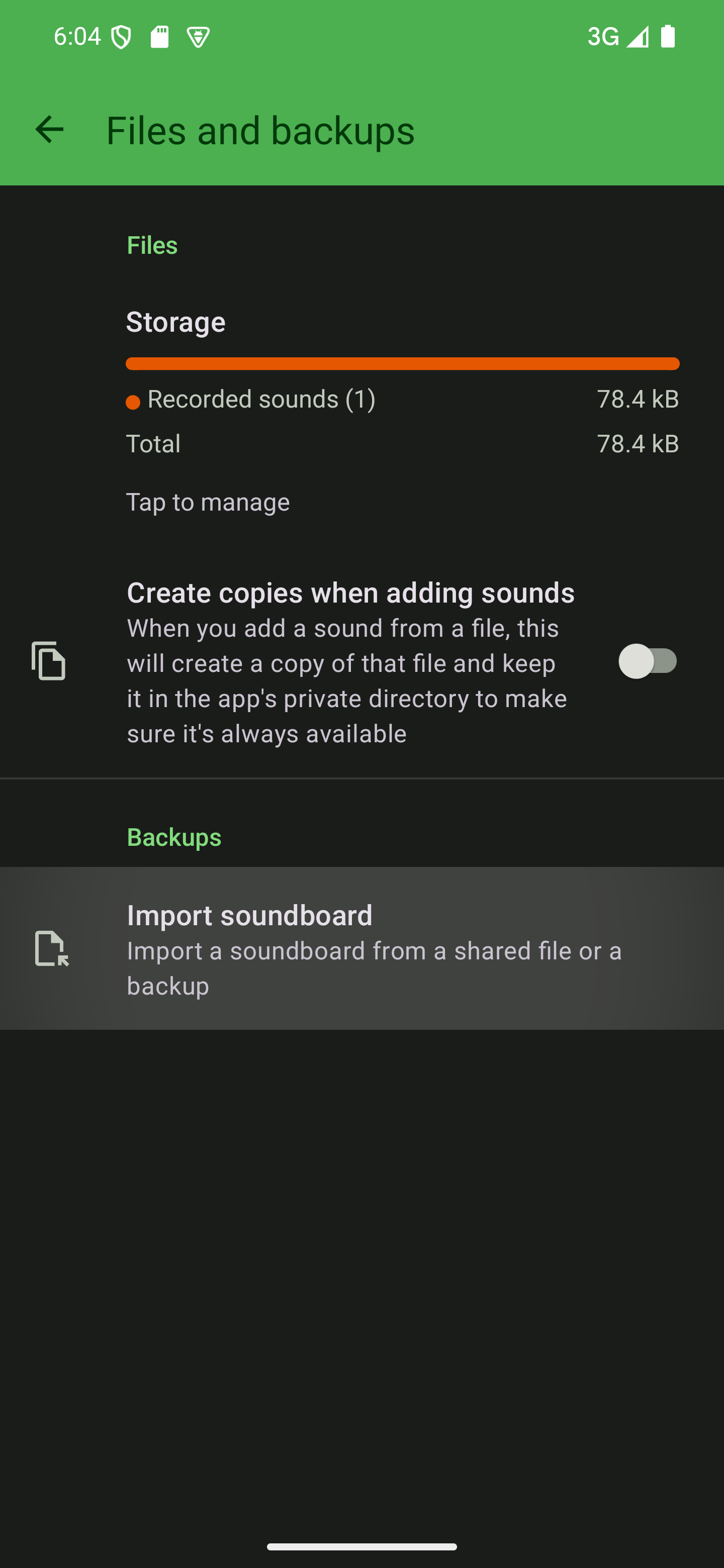Tap the orange storage usage bar

[x=402, y=363]
